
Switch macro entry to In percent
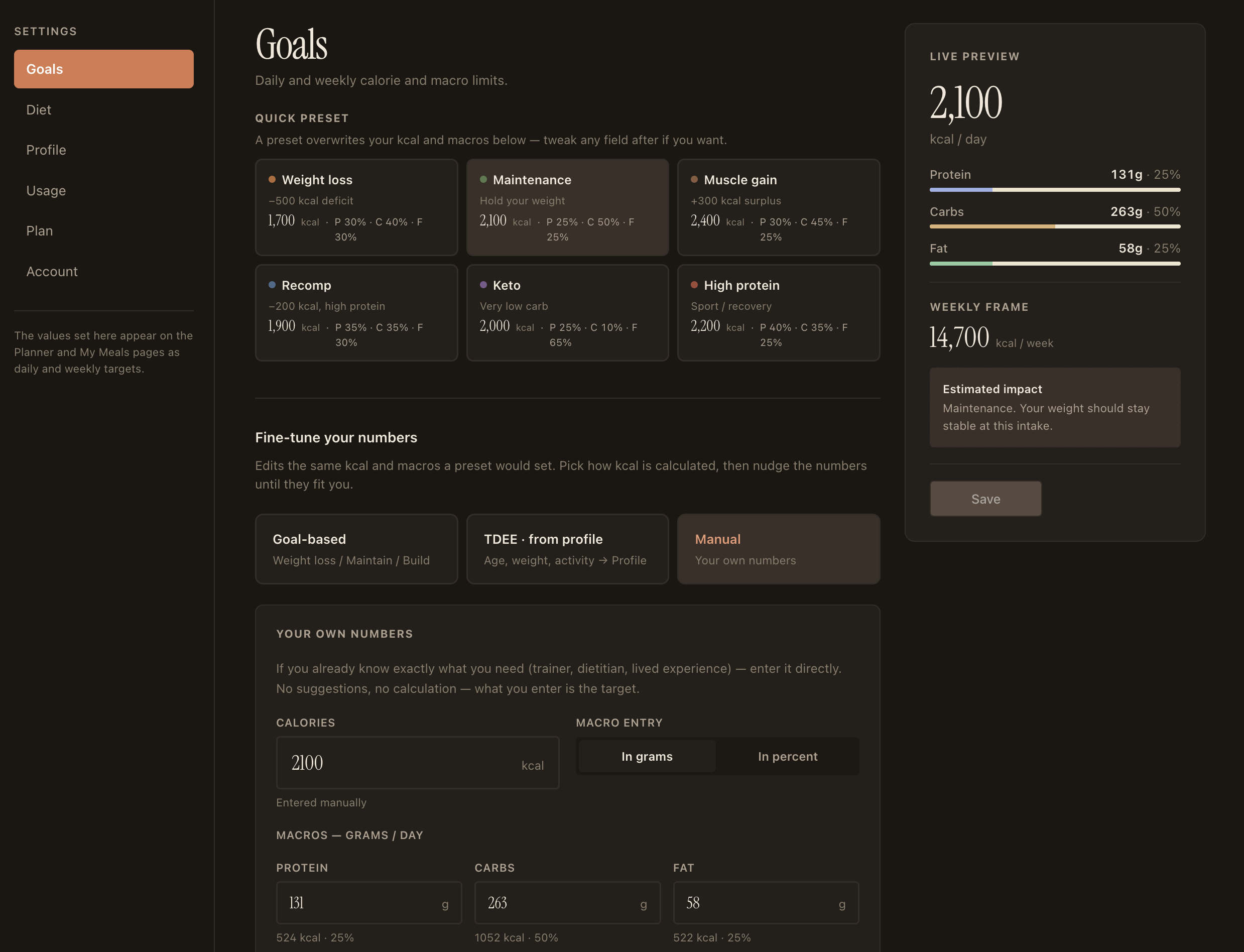point(787,757)
